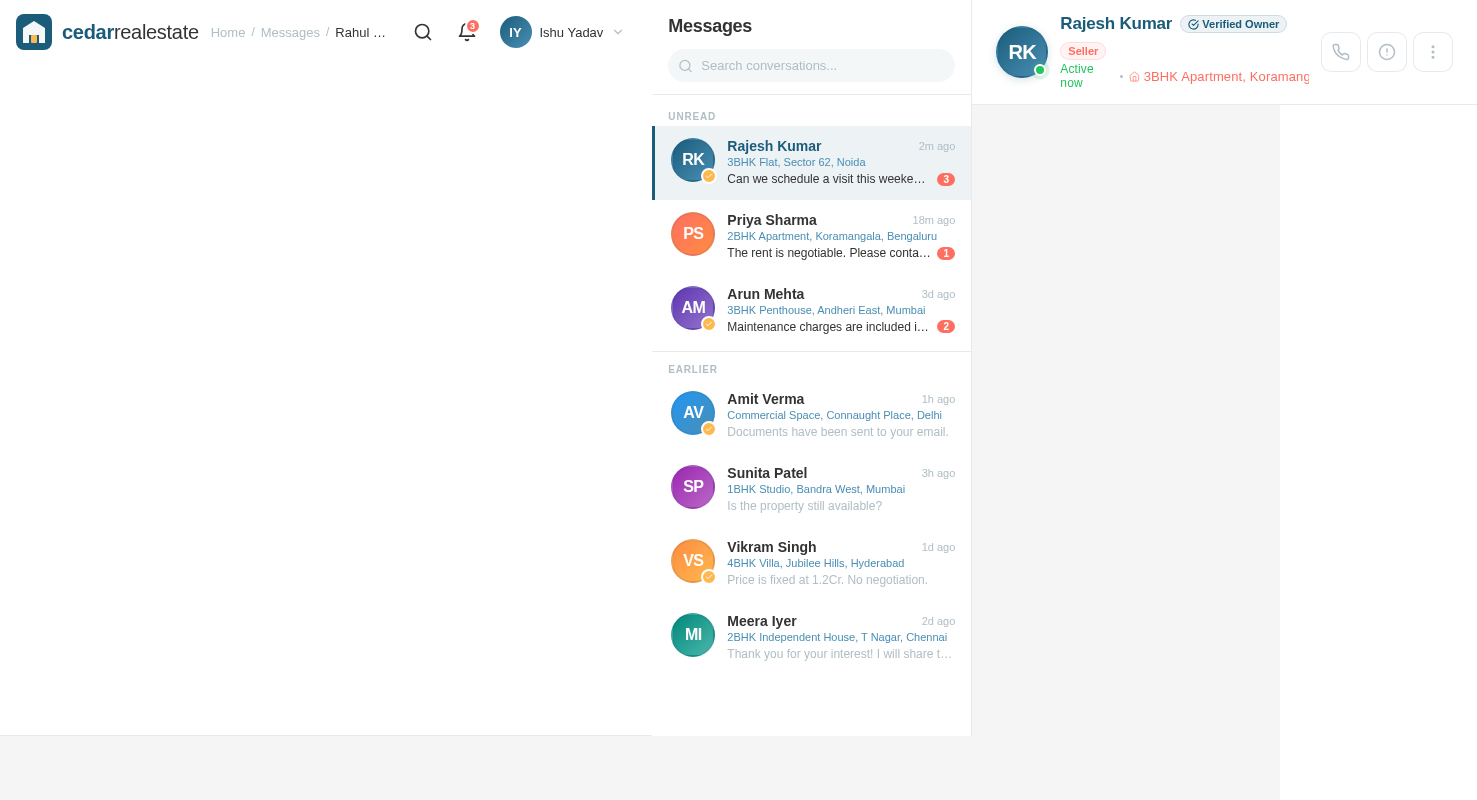The image size is (1477, 800).
Task: Open Sunita Patel conversation
Action: 811,490
